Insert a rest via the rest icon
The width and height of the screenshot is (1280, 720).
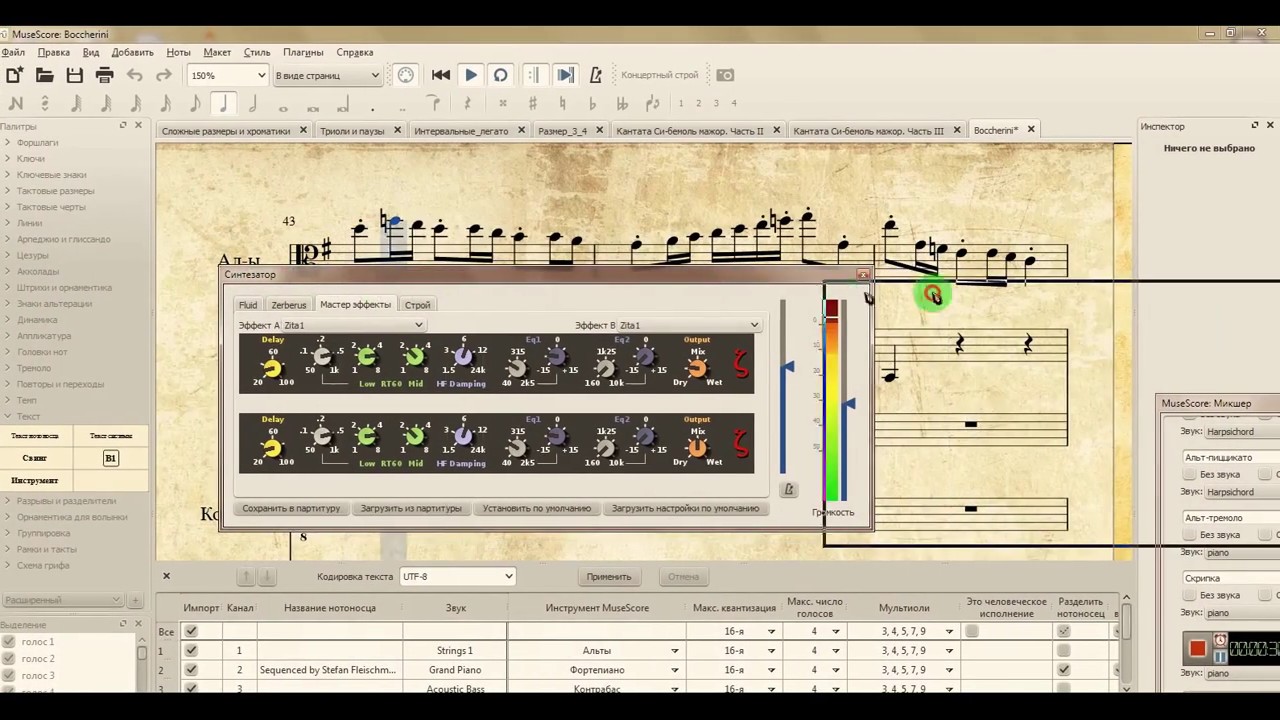pyautogui.click(x=467, y=103)
